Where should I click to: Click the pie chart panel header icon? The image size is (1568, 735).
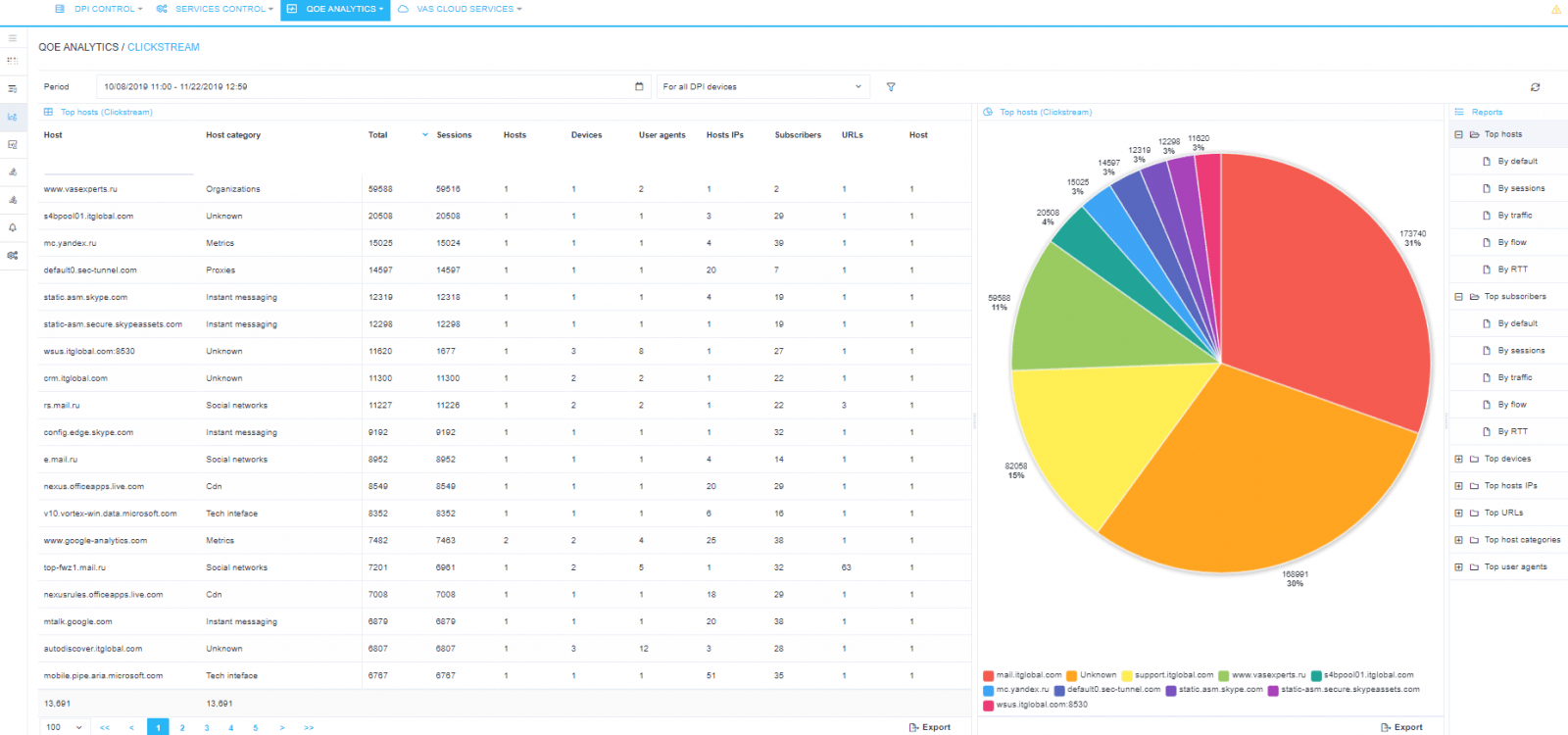pyautogui.click(x=988, y=112)
